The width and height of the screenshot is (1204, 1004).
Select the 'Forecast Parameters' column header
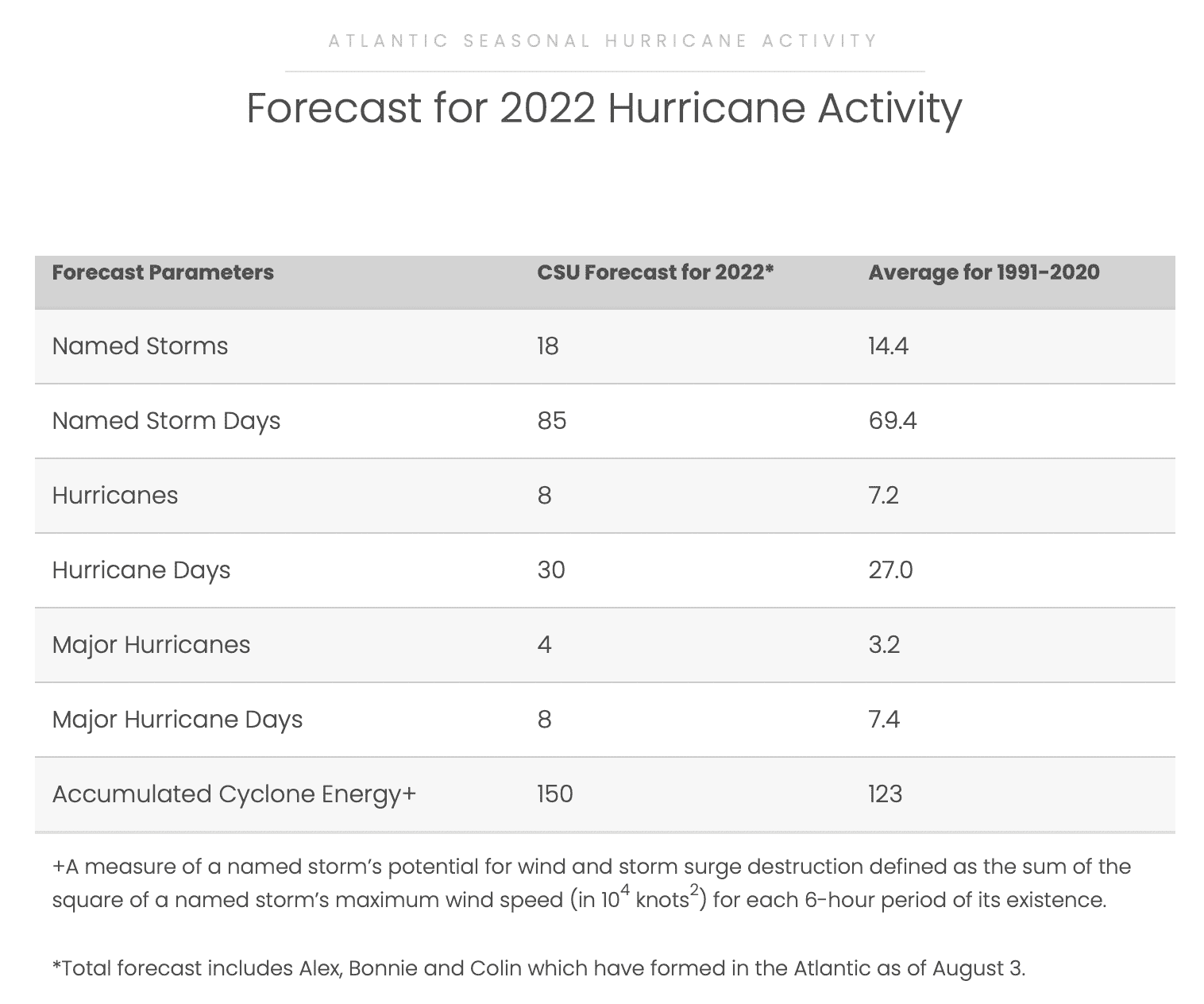point(163,272)
